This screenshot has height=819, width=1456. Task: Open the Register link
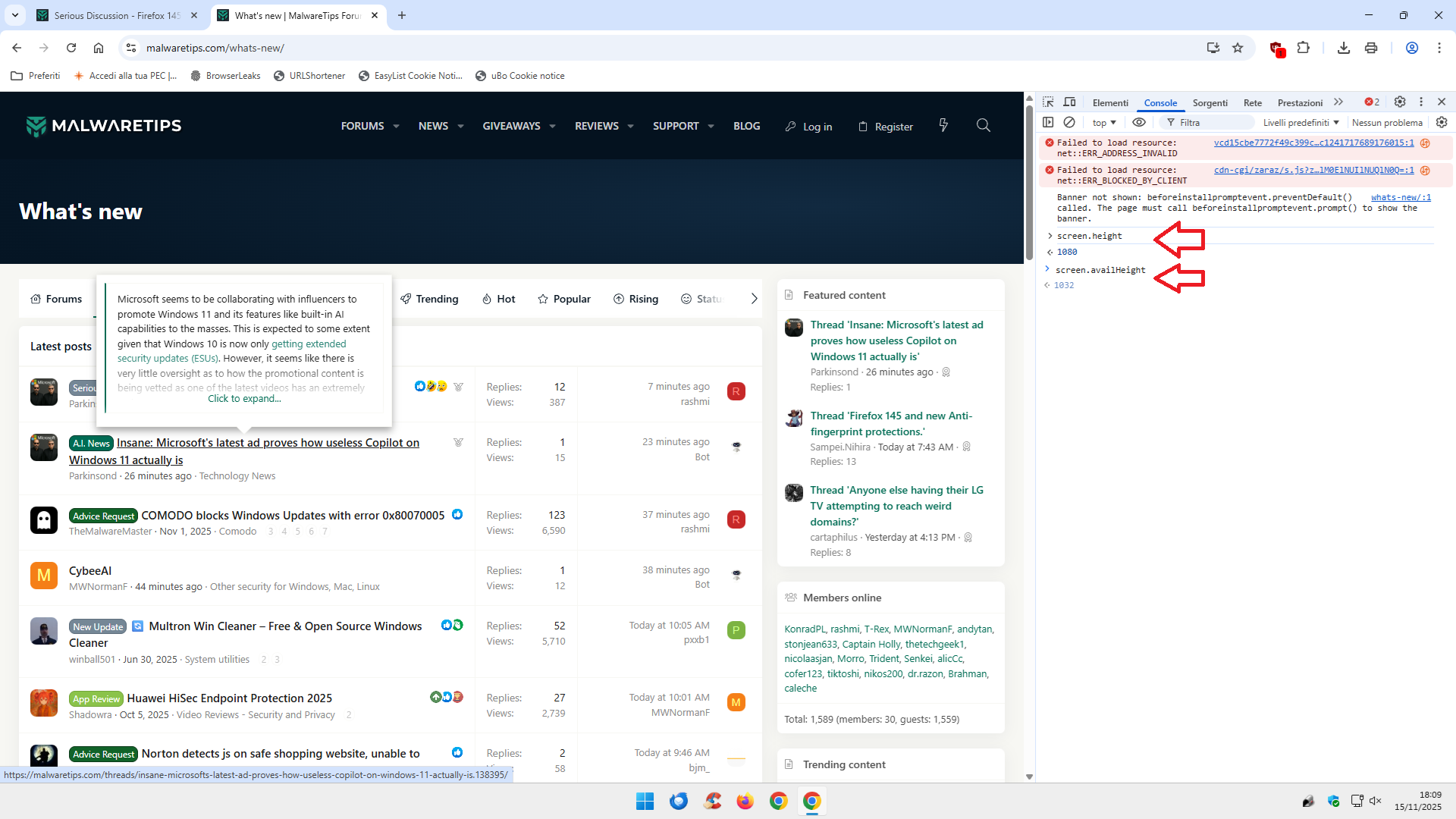pyautogui.click(x=885, y=127)
